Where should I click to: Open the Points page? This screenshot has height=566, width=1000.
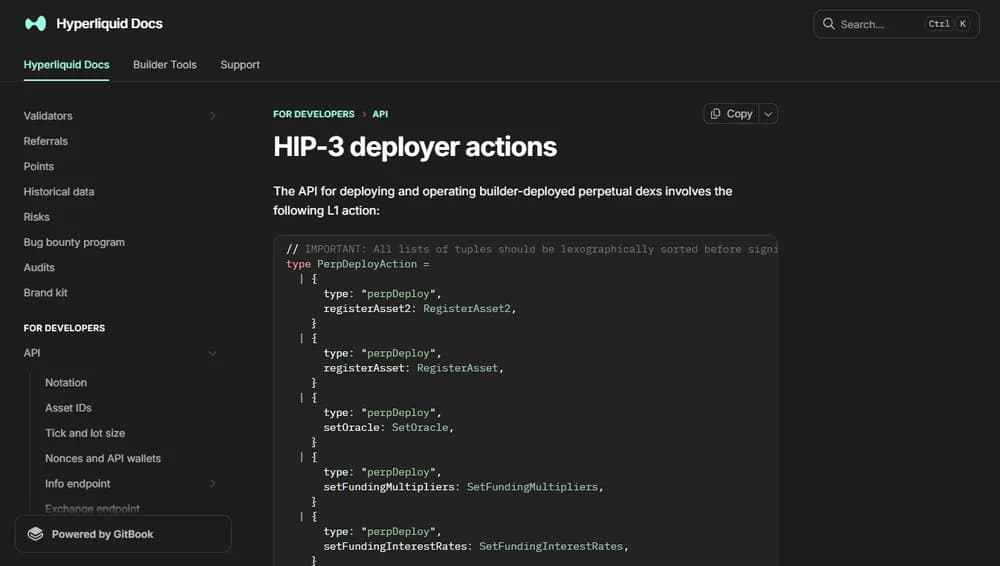tap(38, 166)
